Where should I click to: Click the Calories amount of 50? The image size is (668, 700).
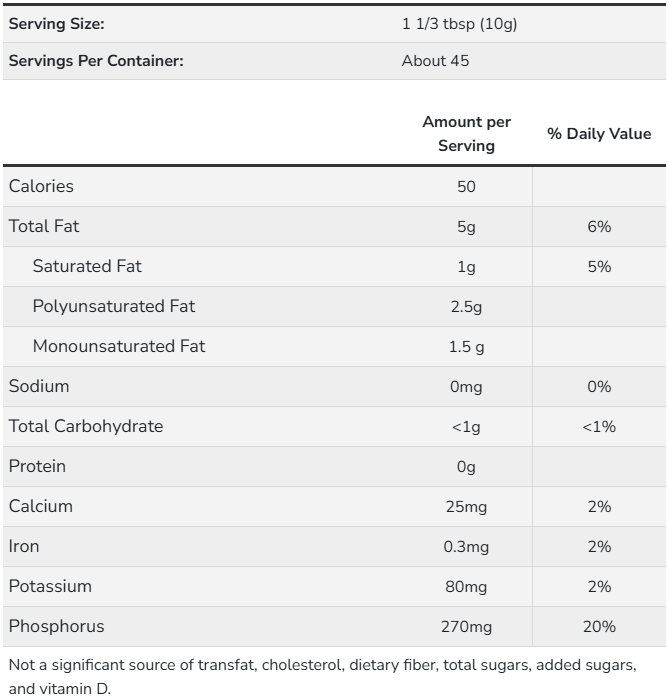pos(466,187)
